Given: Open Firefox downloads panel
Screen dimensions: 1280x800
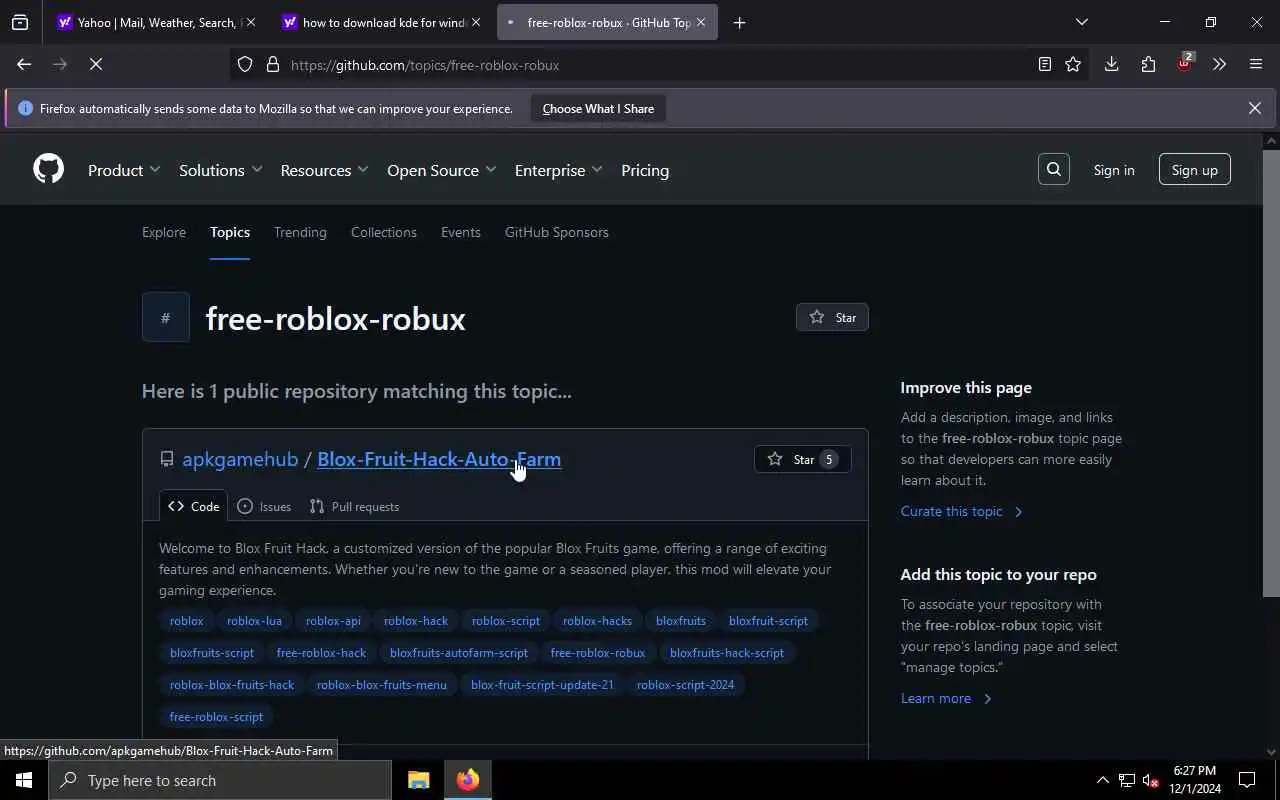Looking at the screenshot, I should (1111, 64).
